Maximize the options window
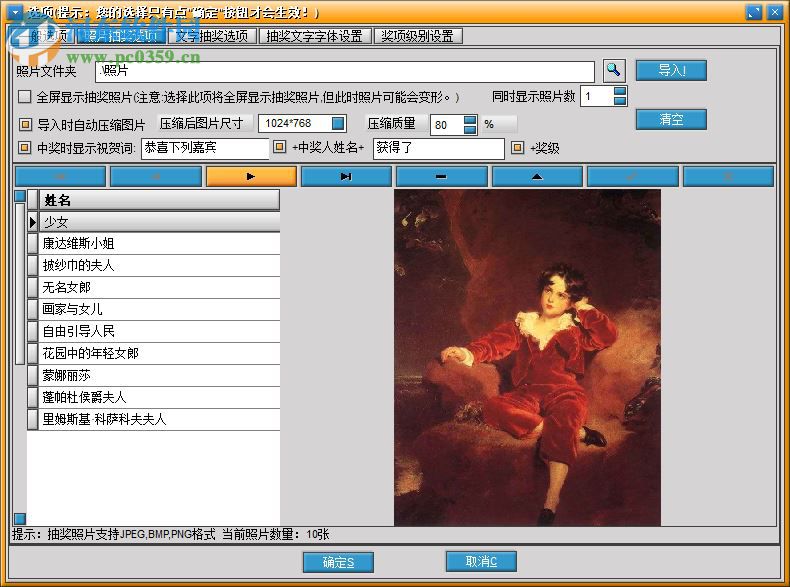The height and width of the screenshot is (587, 790). coord(754,12)
